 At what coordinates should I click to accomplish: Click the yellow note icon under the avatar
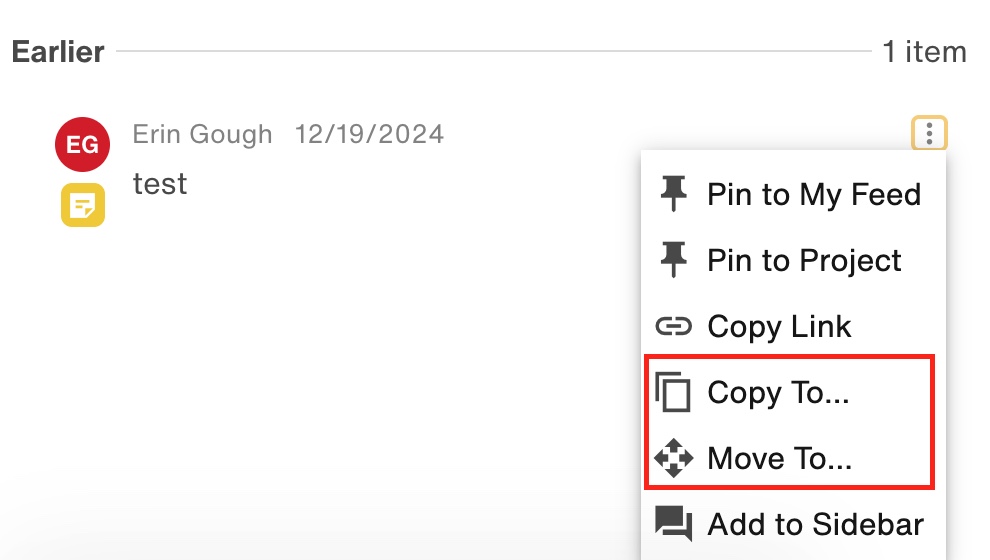pyautogui.click(x=82, y=205)
